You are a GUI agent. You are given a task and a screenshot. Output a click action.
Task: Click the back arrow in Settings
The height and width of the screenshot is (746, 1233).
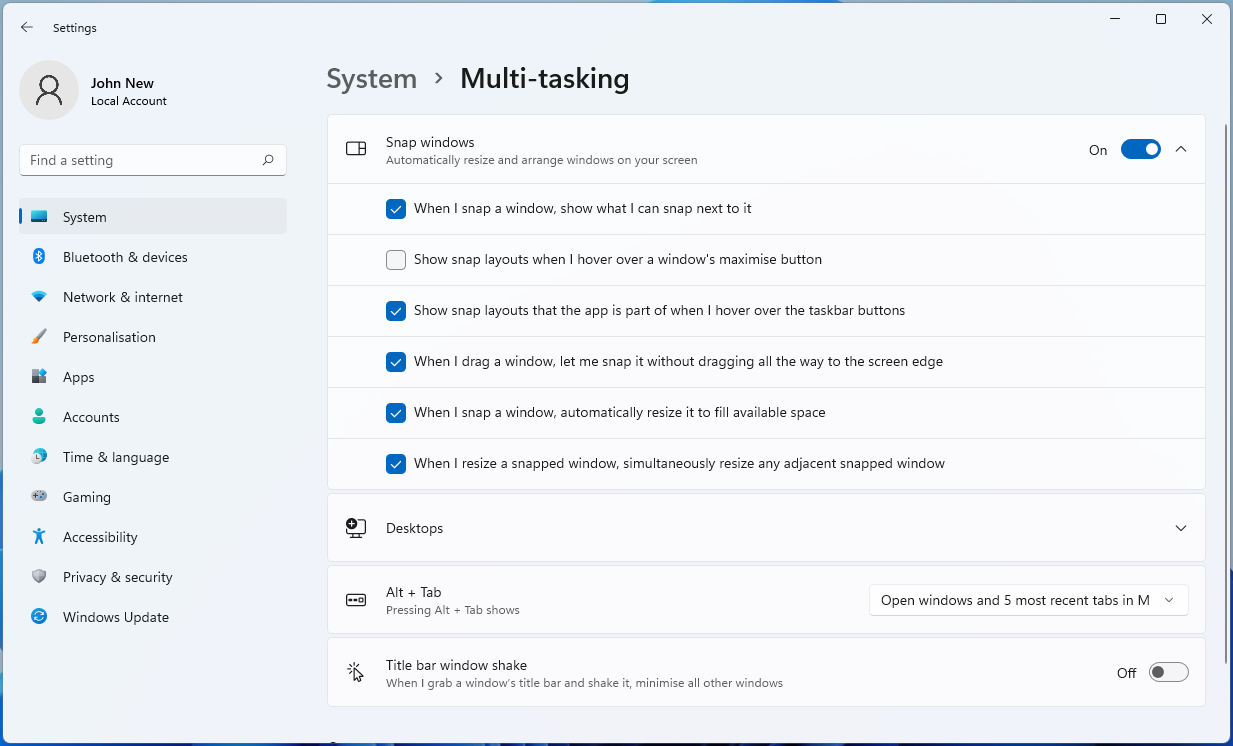[x=27, y=28]
